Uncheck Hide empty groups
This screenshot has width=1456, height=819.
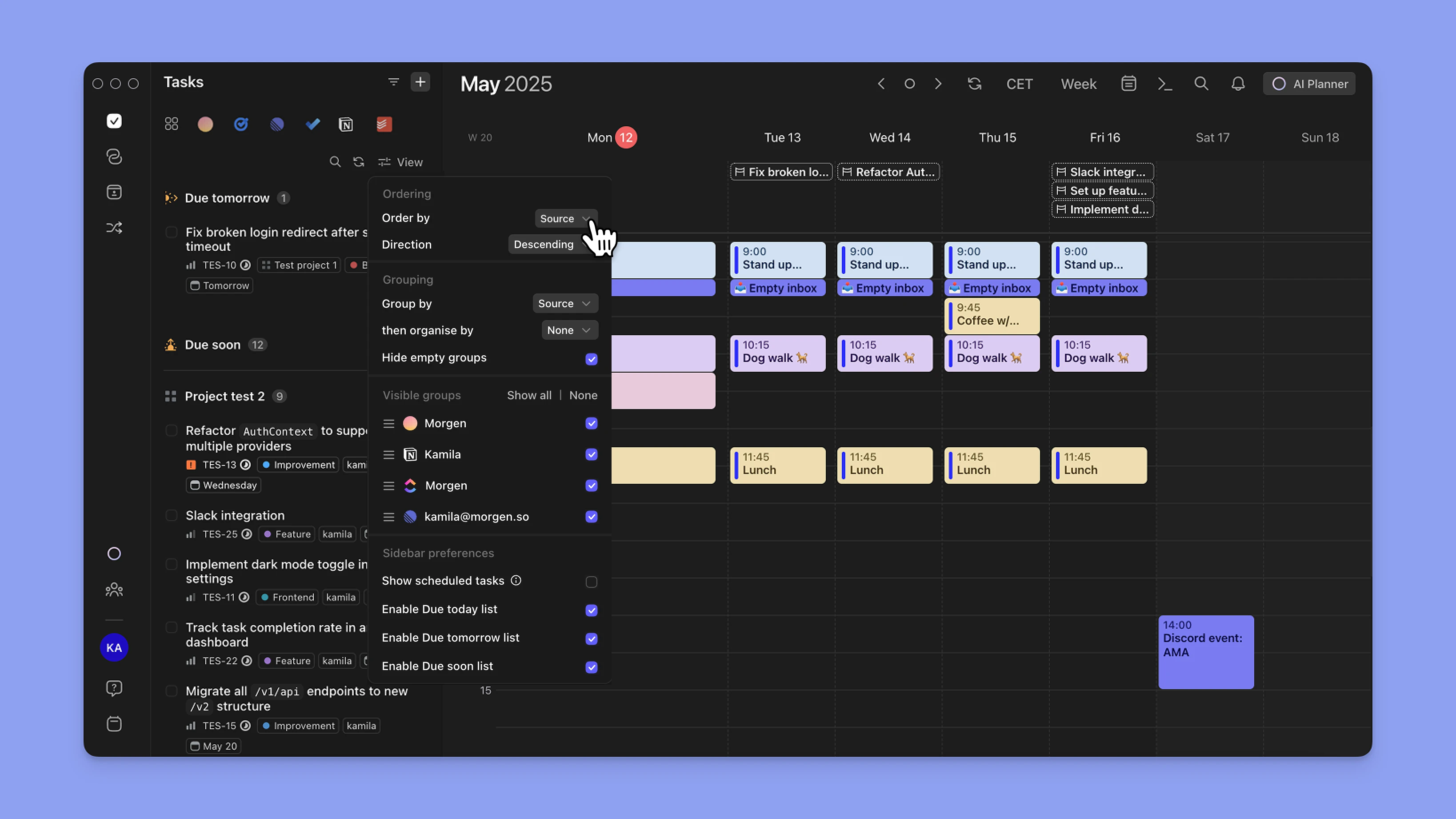point(591,359)
